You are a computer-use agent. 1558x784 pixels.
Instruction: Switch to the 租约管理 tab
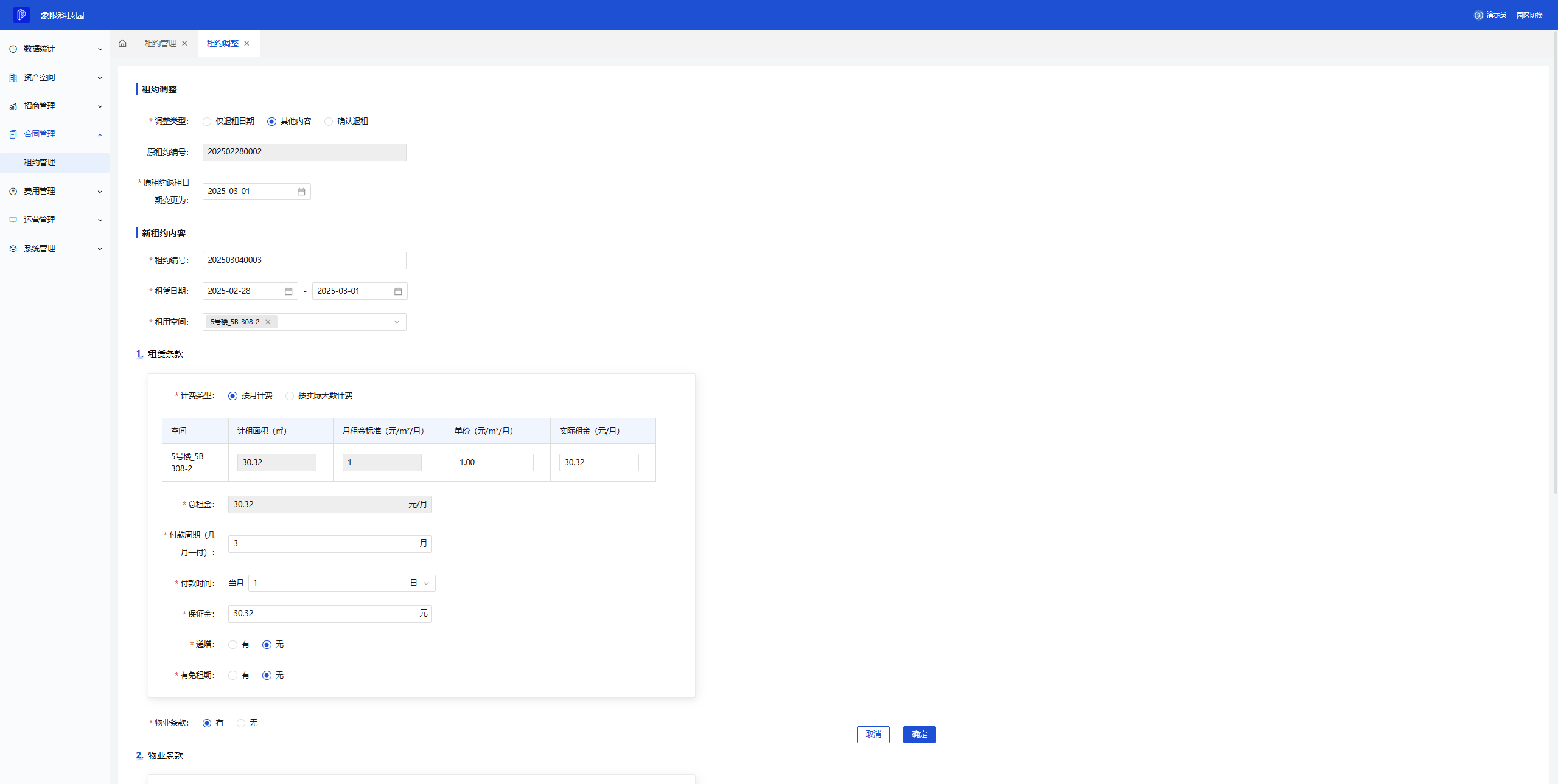point(160,43)
